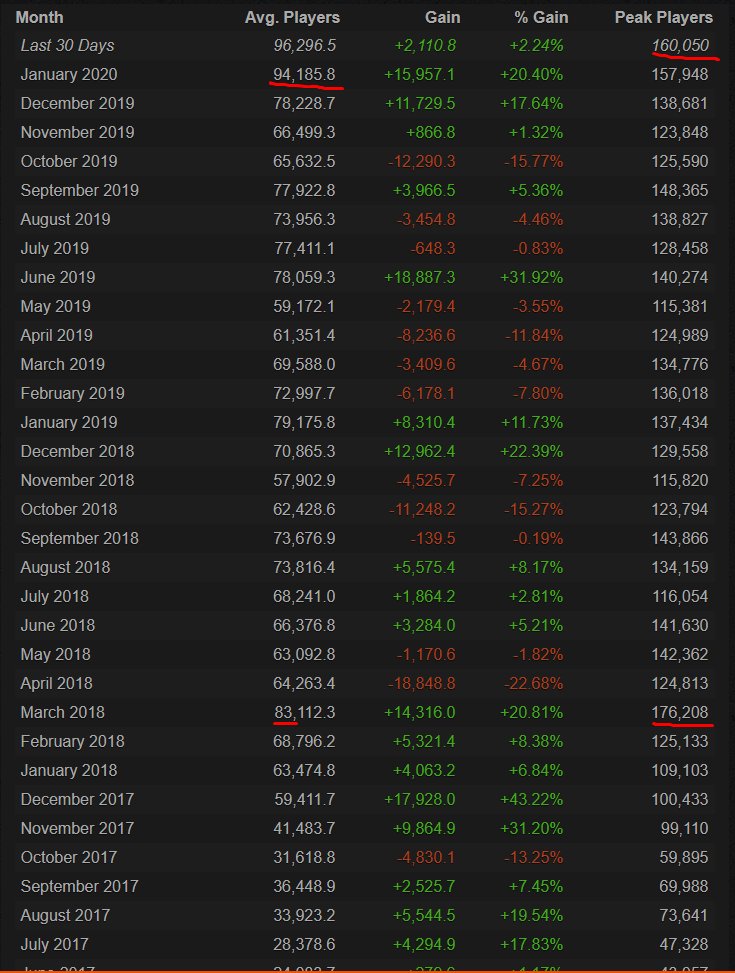Click the -15.77% gain percentage
The image size is (735, 973).
[x=533, y=161]
